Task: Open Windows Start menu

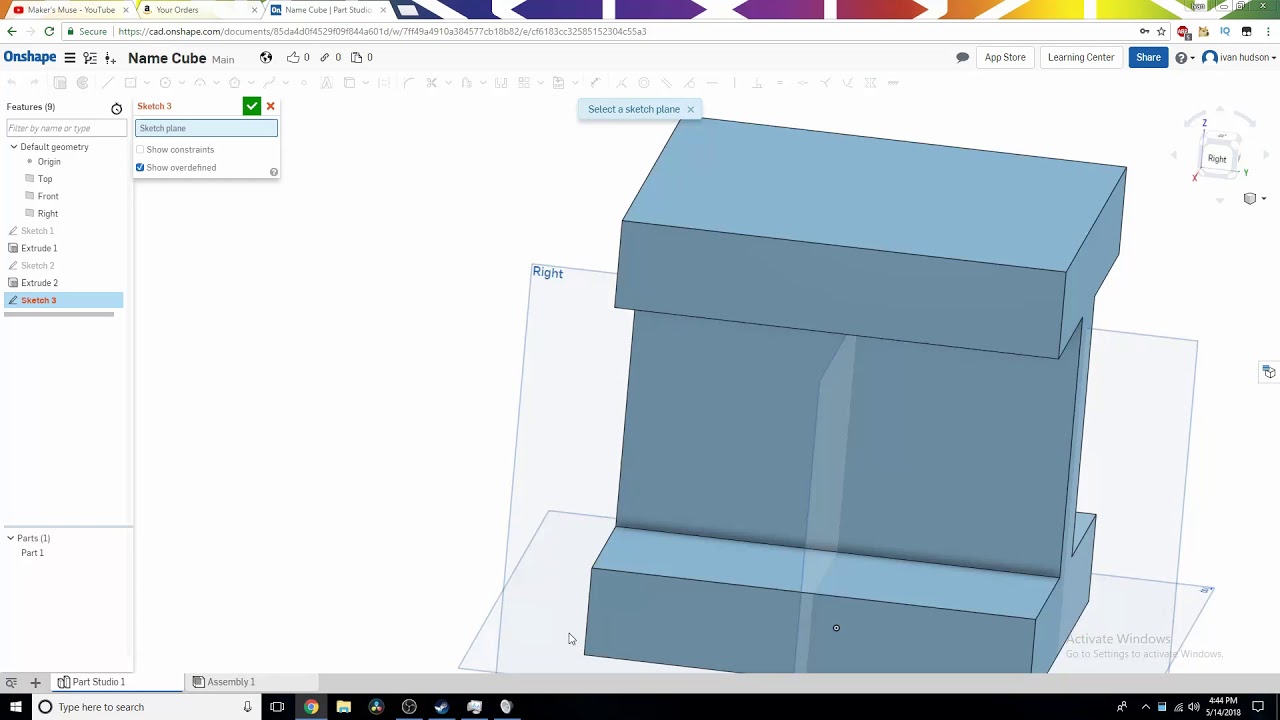Action: click(x=16, y=707)
